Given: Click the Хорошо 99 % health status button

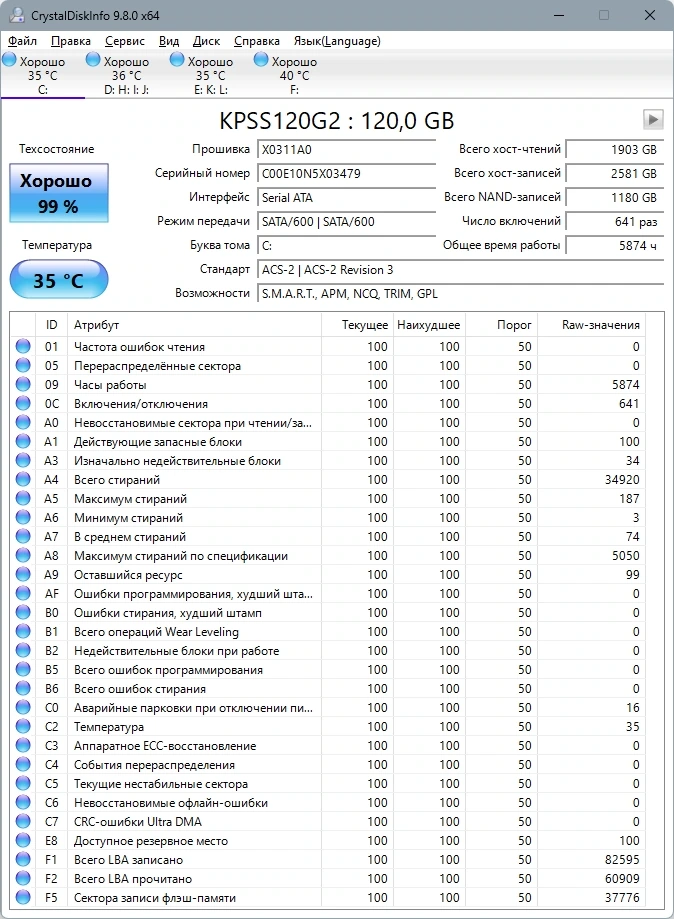Looking at the screenshot, I should (59, 193).
